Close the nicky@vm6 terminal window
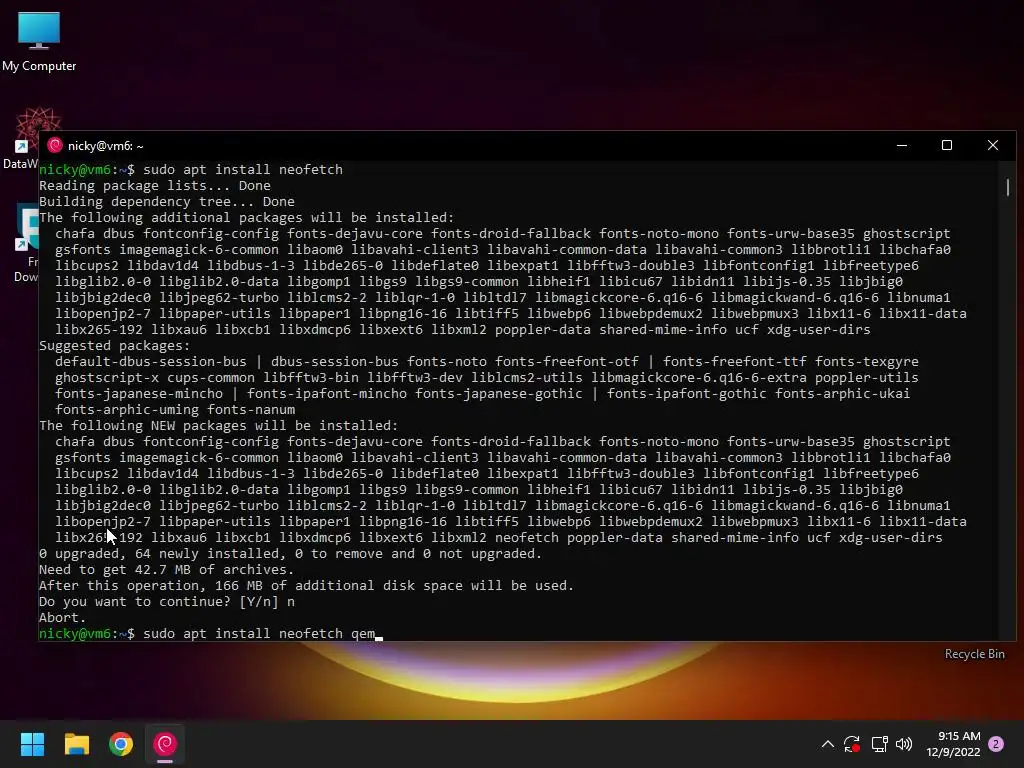The height and width of the screenshot is (768, 1024). (993, 145)
